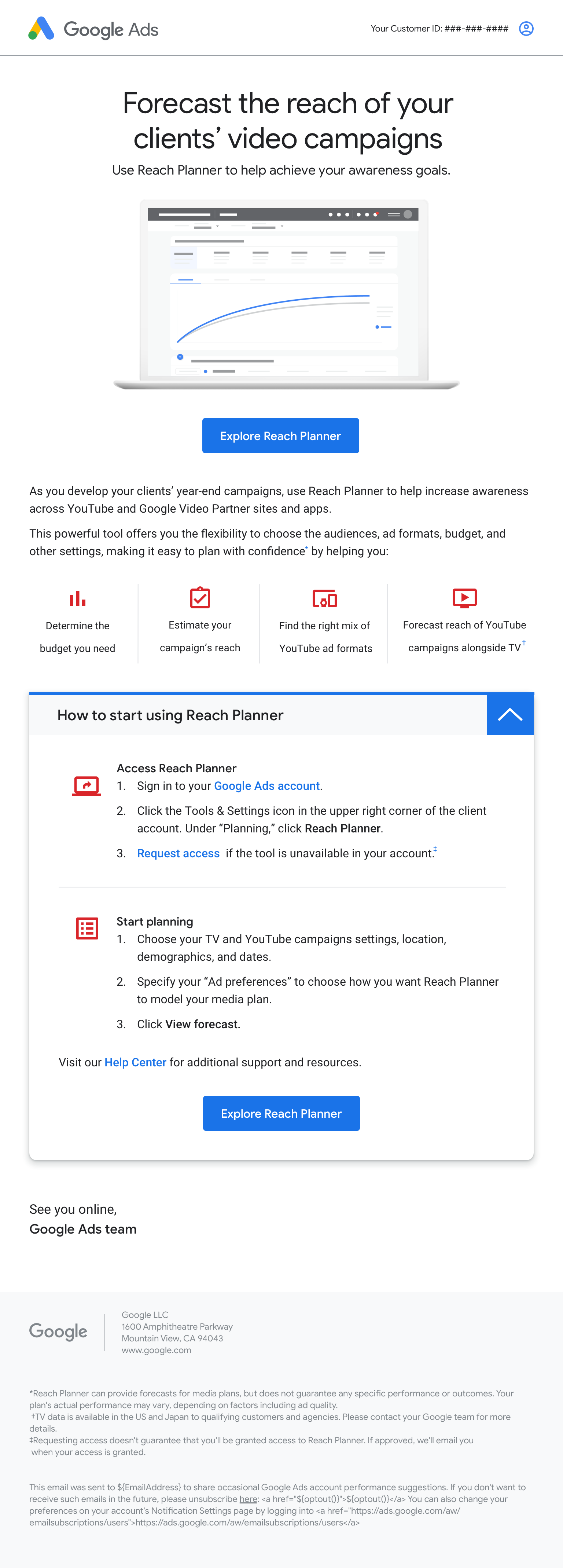The height and width of the screenshot is (1568, 563).
Task: Open the Google Ads account link
Action: [266, 786]
